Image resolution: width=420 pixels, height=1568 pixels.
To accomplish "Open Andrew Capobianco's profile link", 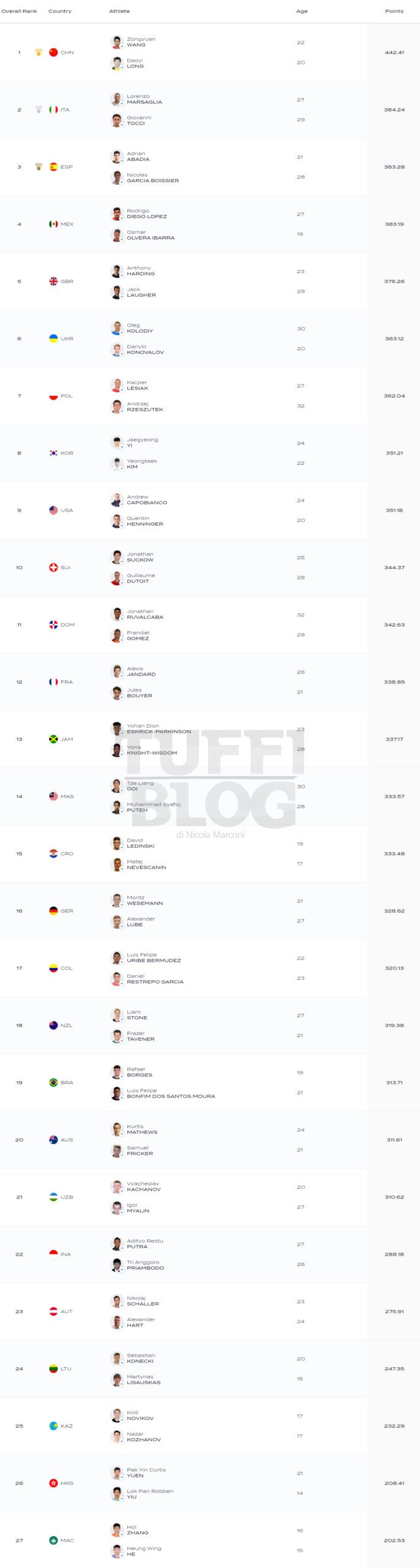I will 147,500.
